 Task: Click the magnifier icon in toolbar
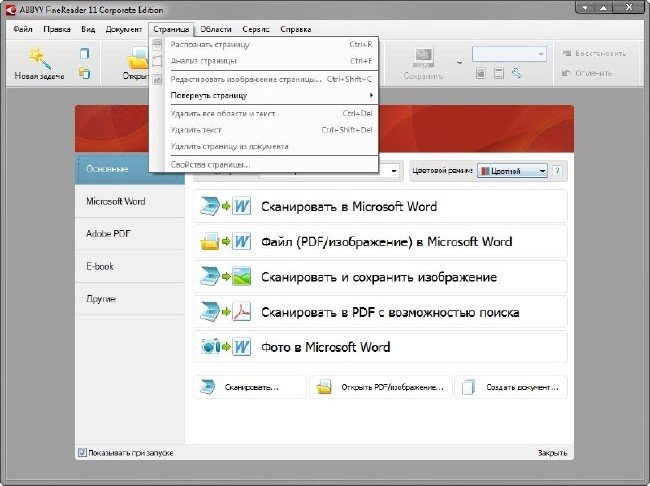[x=517, y=73]
